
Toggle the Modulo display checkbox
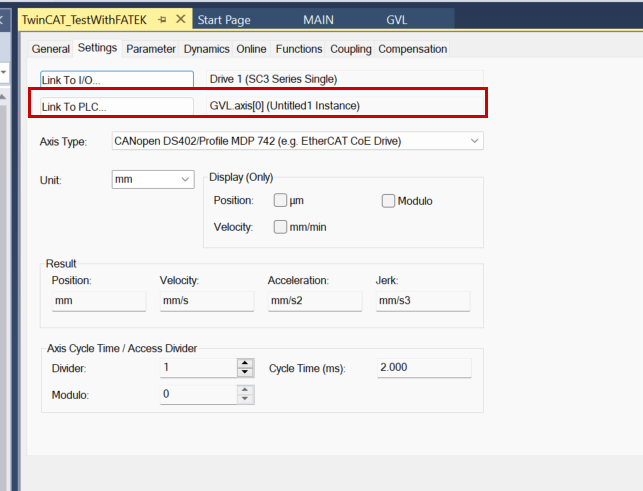(x=388, y=201)
